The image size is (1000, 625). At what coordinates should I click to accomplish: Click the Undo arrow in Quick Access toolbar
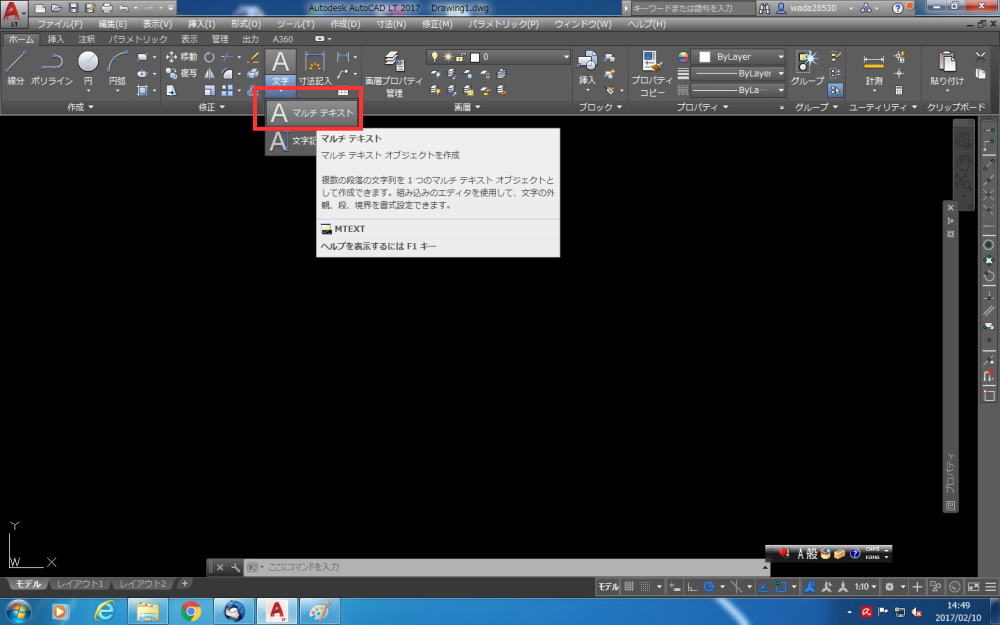(124, 8)
